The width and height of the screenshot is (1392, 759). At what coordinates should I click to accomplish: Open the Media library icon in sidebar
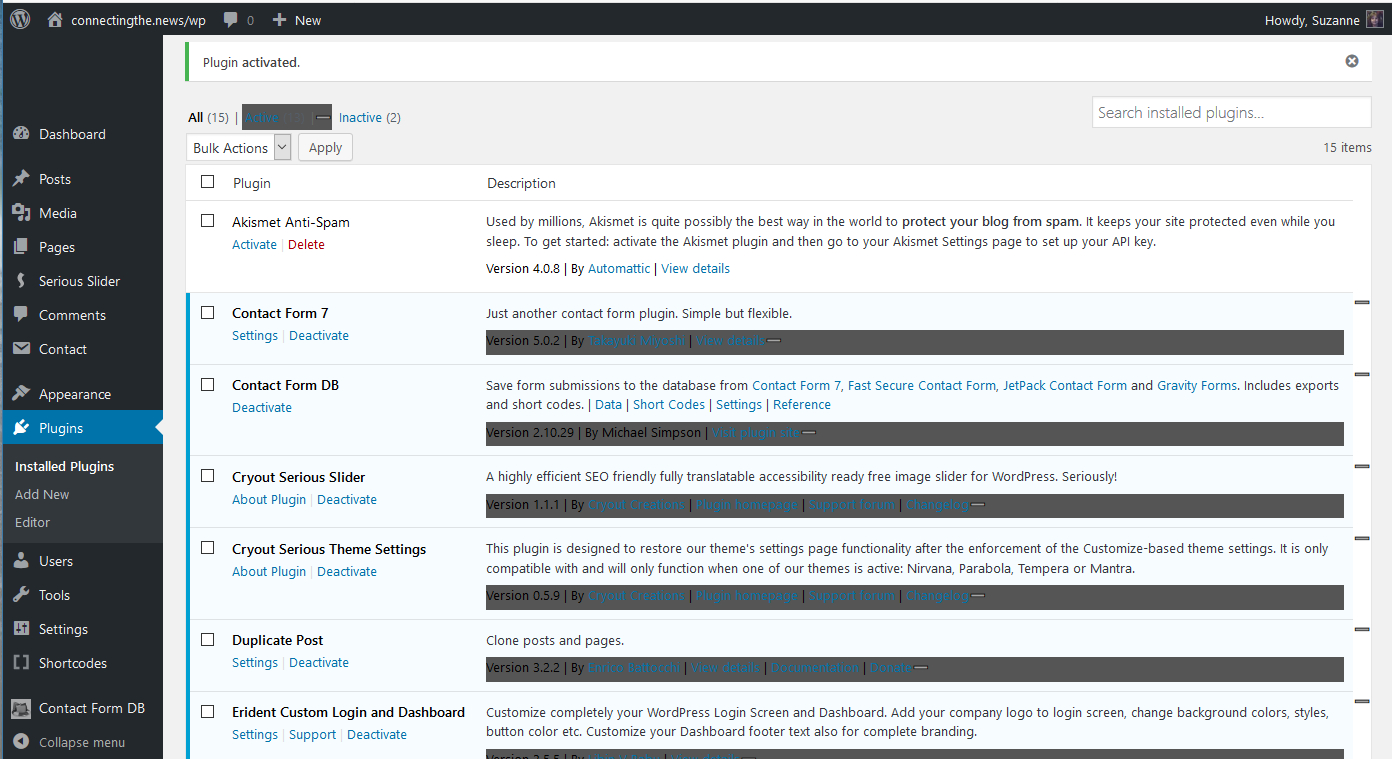21,213
